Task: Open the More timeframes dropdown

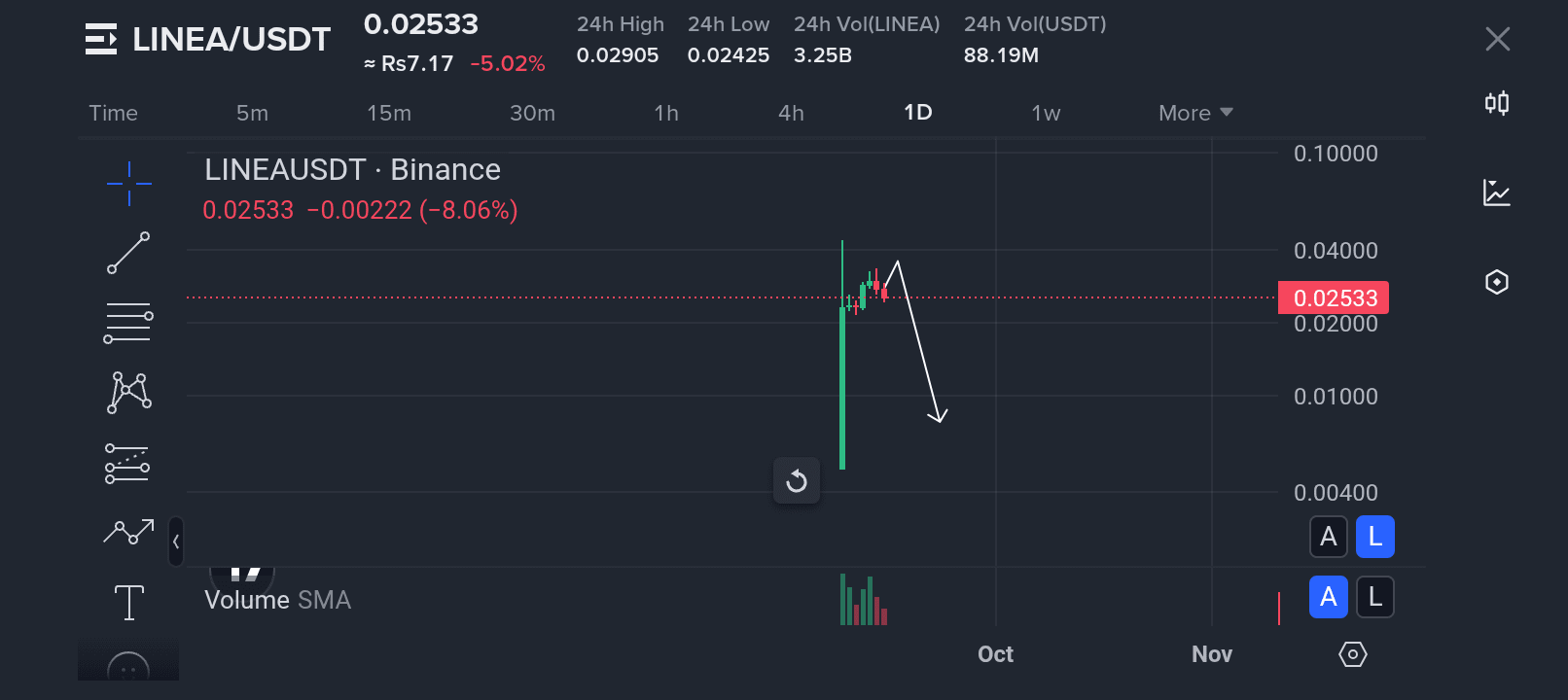Action: [1194, 113]
